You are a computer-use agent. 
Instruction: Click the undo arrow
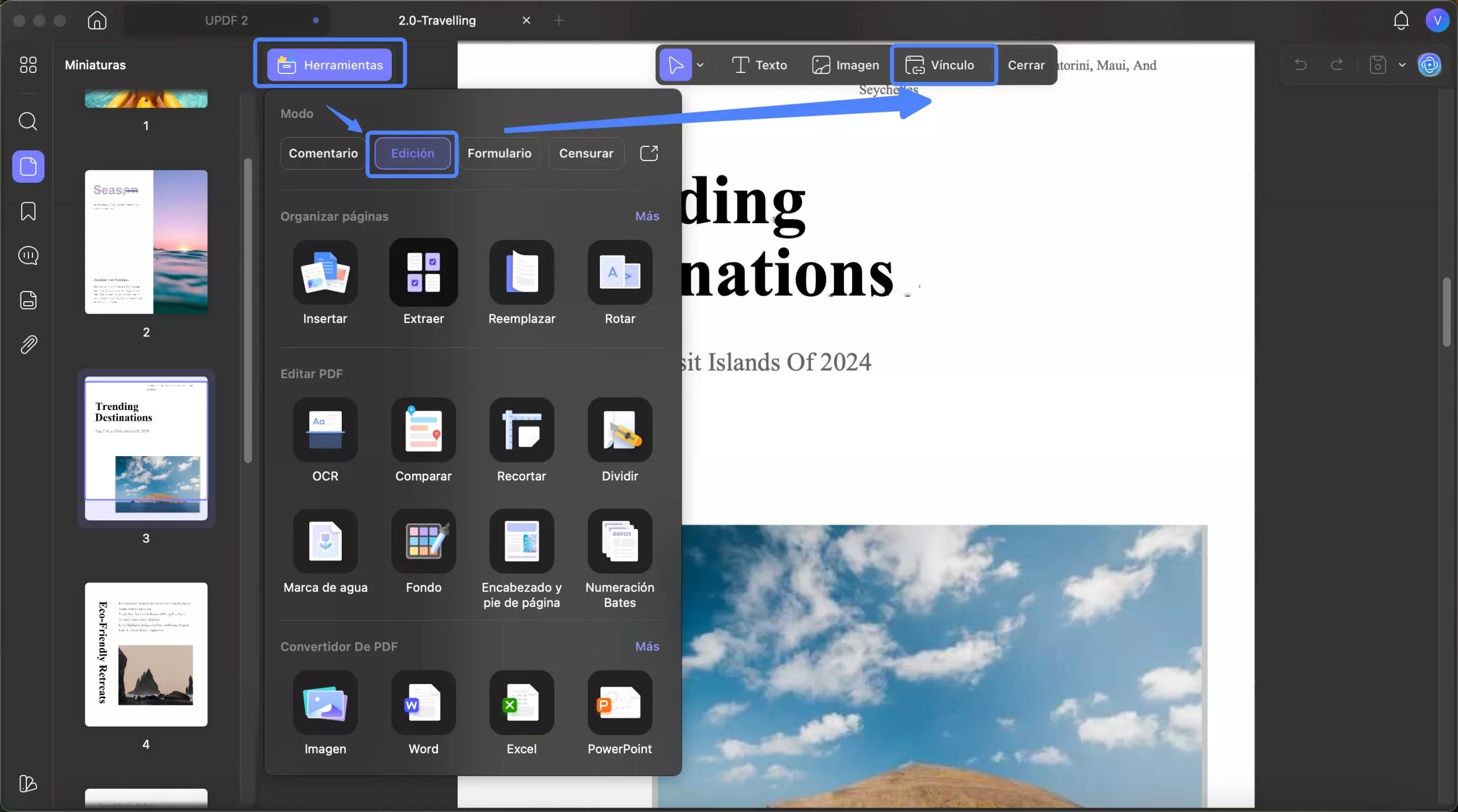(1300, 64)
